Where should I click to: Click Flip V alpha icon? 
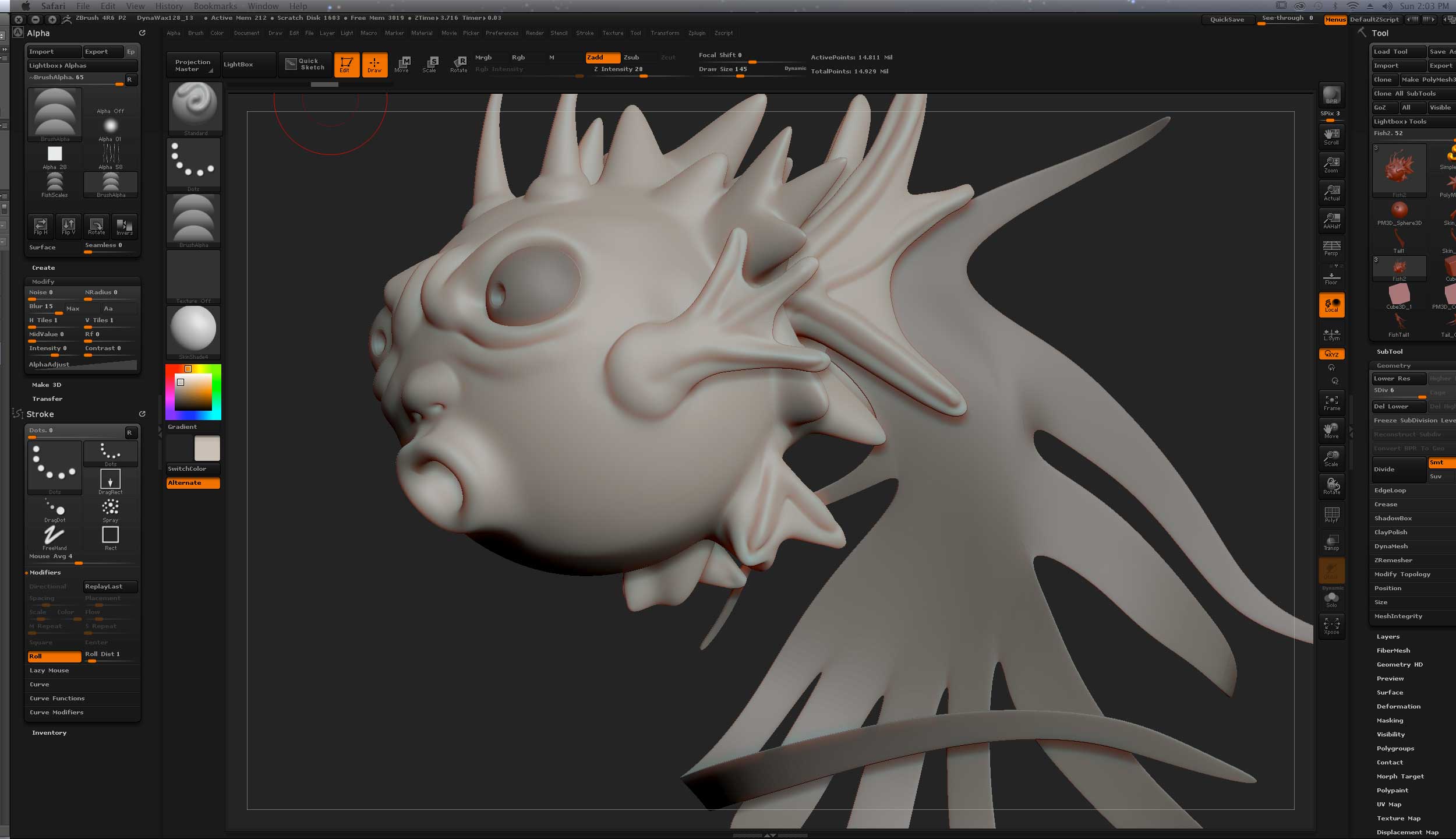tap(69, 226)
